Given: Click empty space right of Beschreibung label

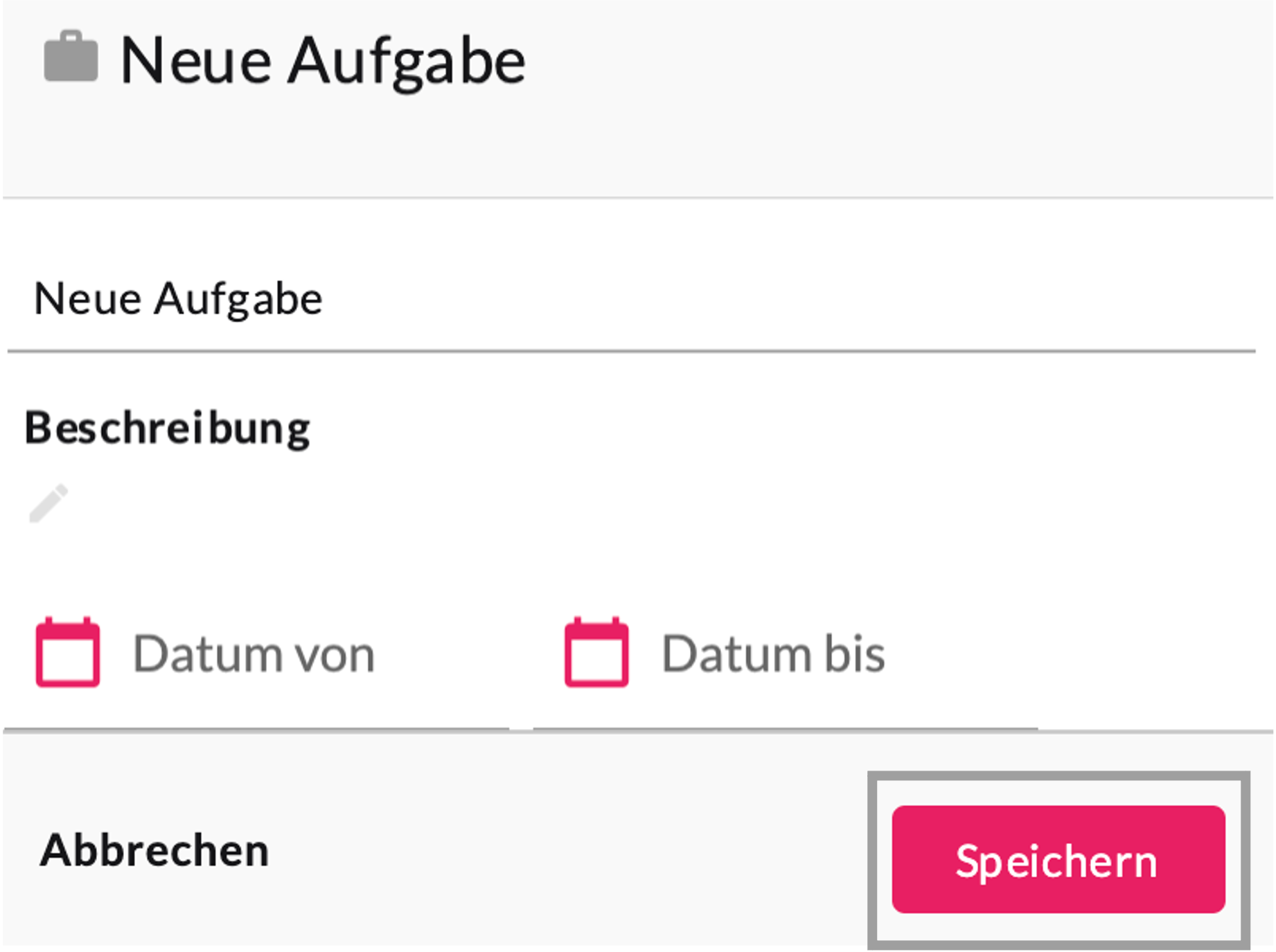Looking at the screenshot, I should pyautogui.click(x=762, y=428).
